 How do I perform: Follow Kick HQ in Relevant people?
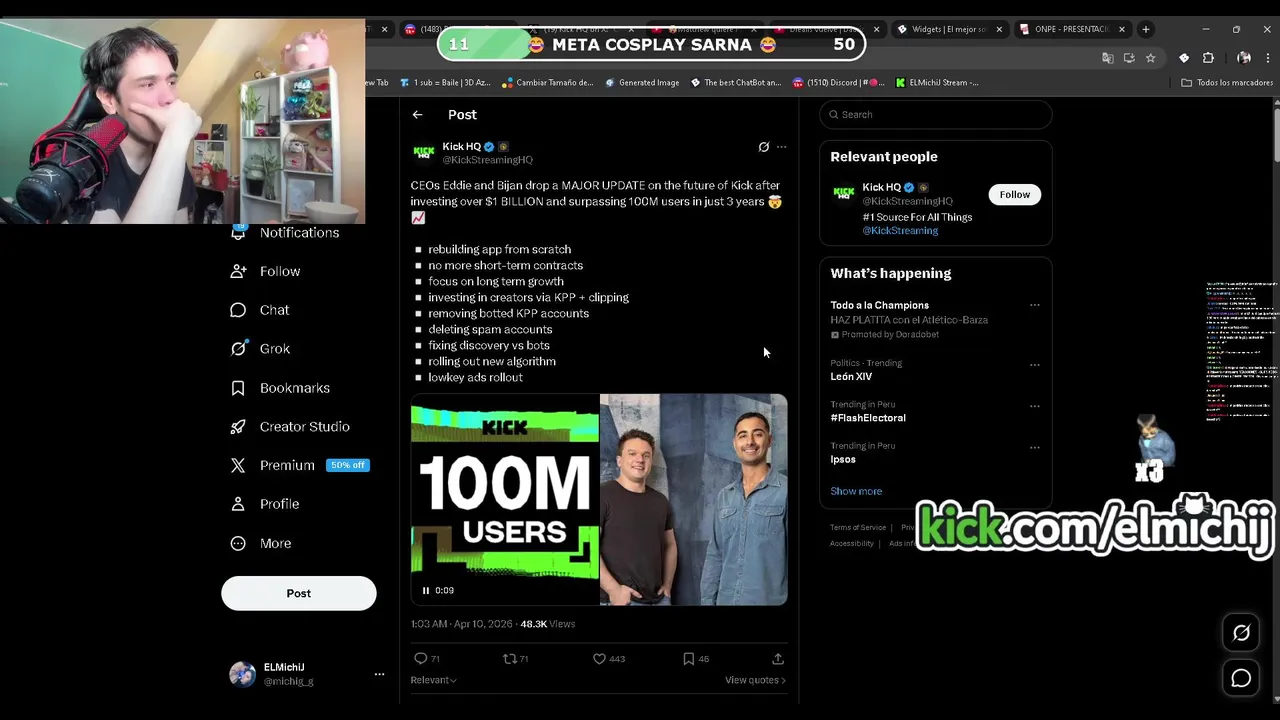click(x=1014, y=195)
